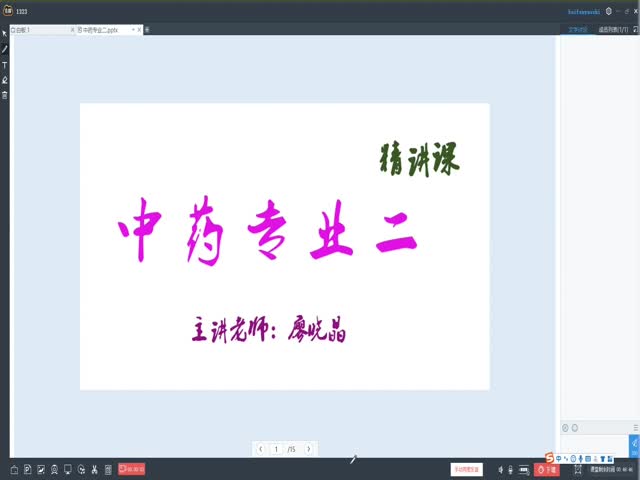Click the username in title bar
The height and width of the screenshot is (480, 640).
pos(584,11)
